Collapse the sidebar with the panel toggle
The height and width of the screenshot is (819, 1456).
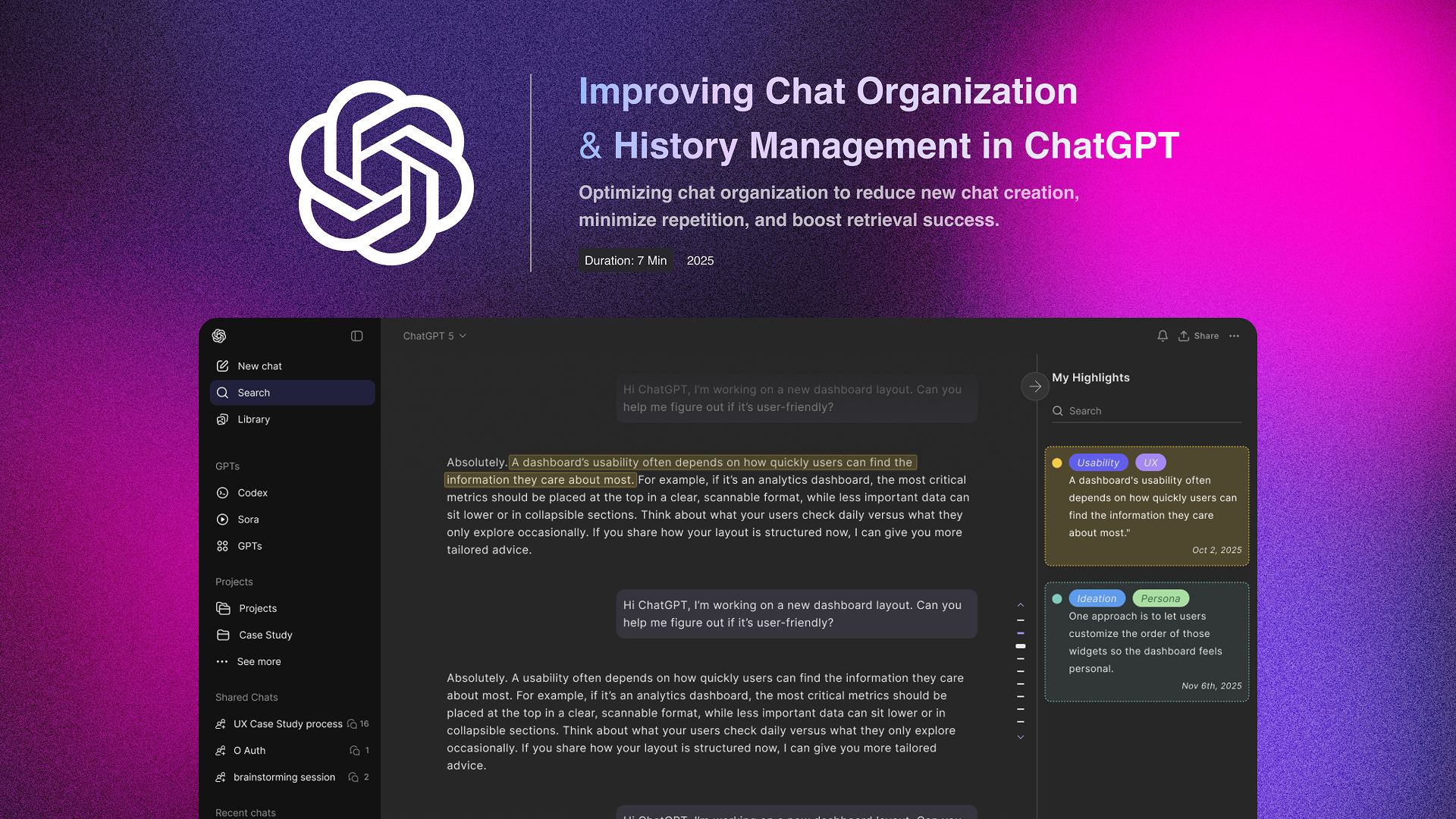point(356,336)
